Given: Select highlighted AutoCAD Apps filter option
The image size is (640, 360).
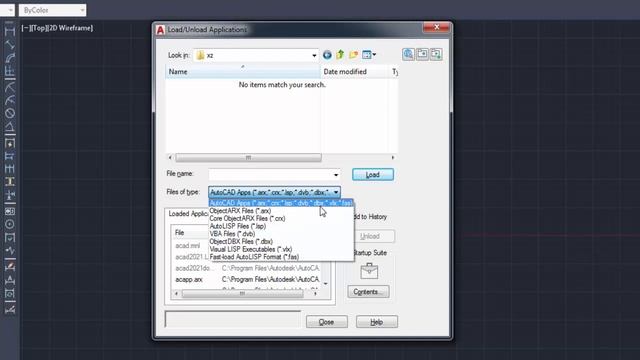Looking at the screenshot, I should (x=281, y=203).
